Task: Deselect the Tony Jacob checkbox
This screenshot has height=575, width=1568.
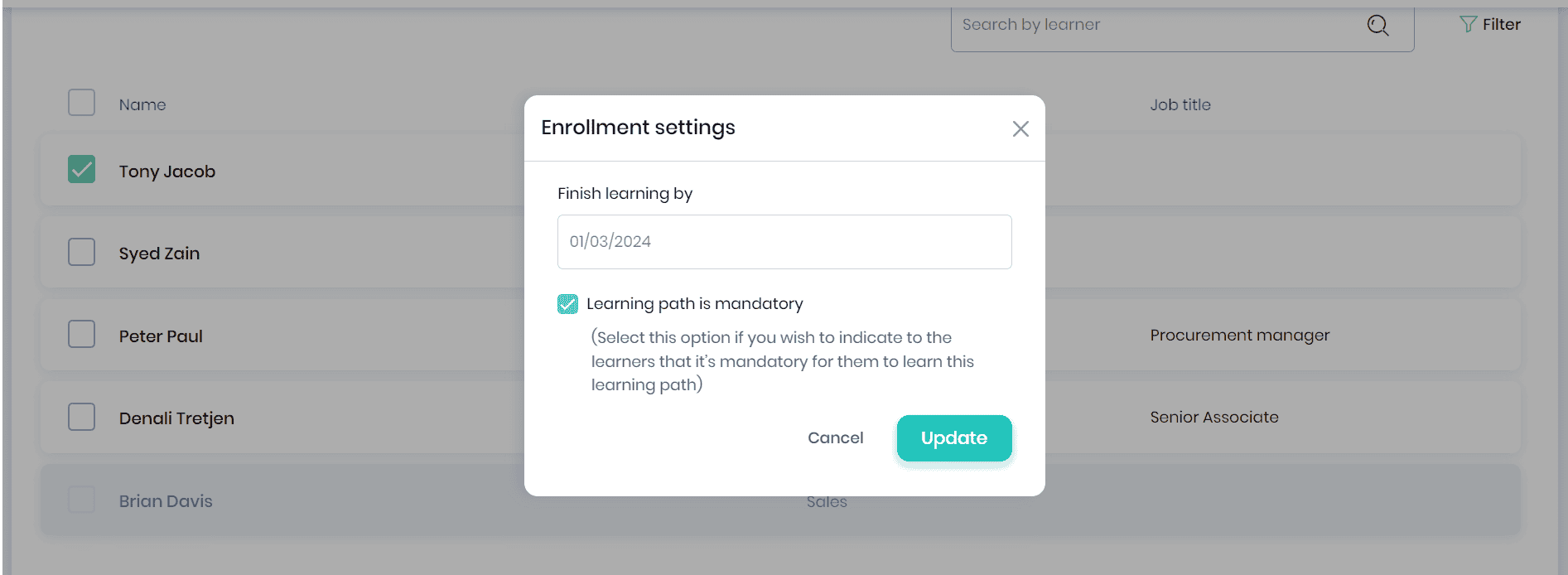Action: (x=81, y=170)
